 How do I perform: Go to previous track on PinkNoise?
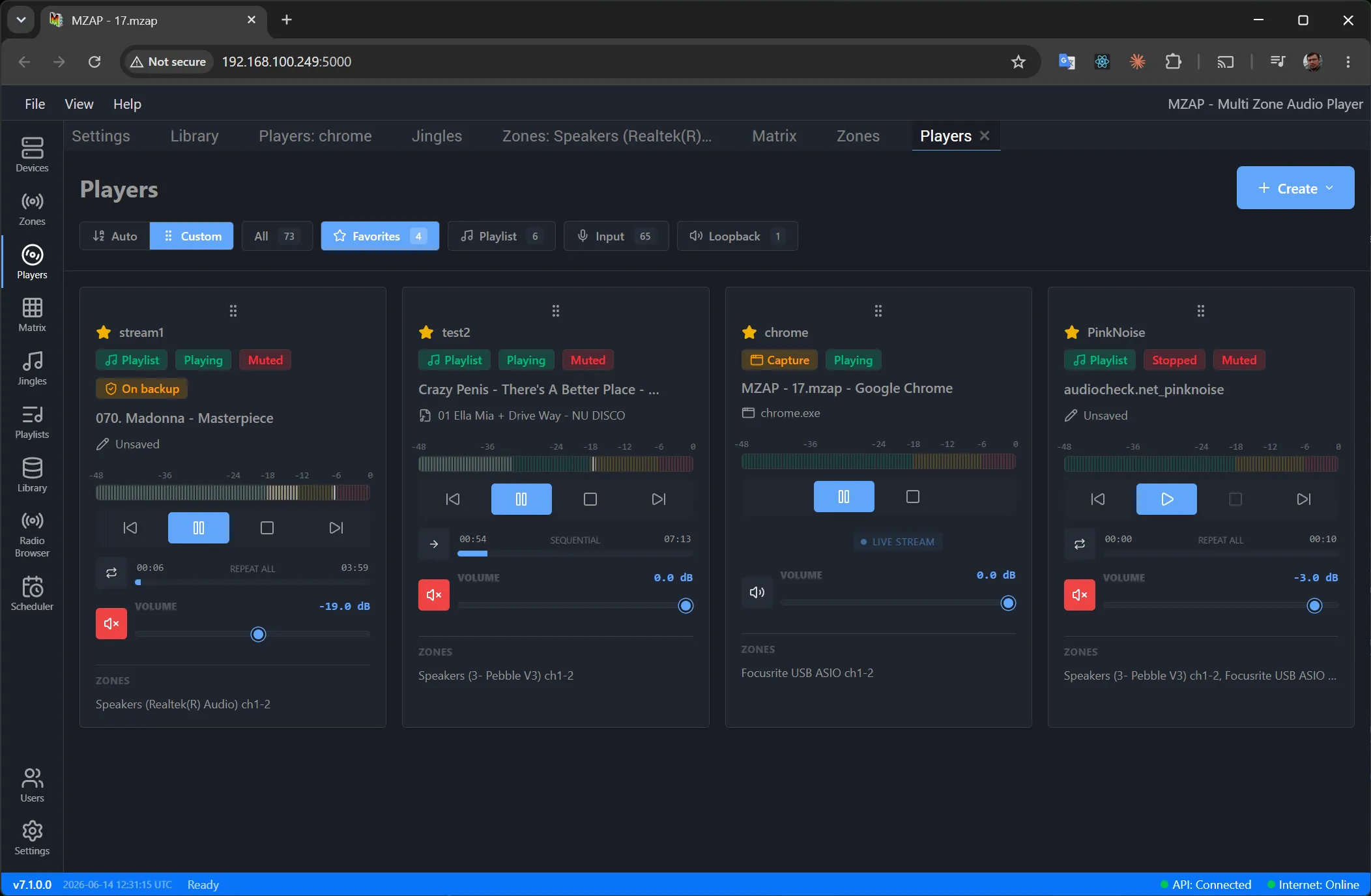(1098, 499)
